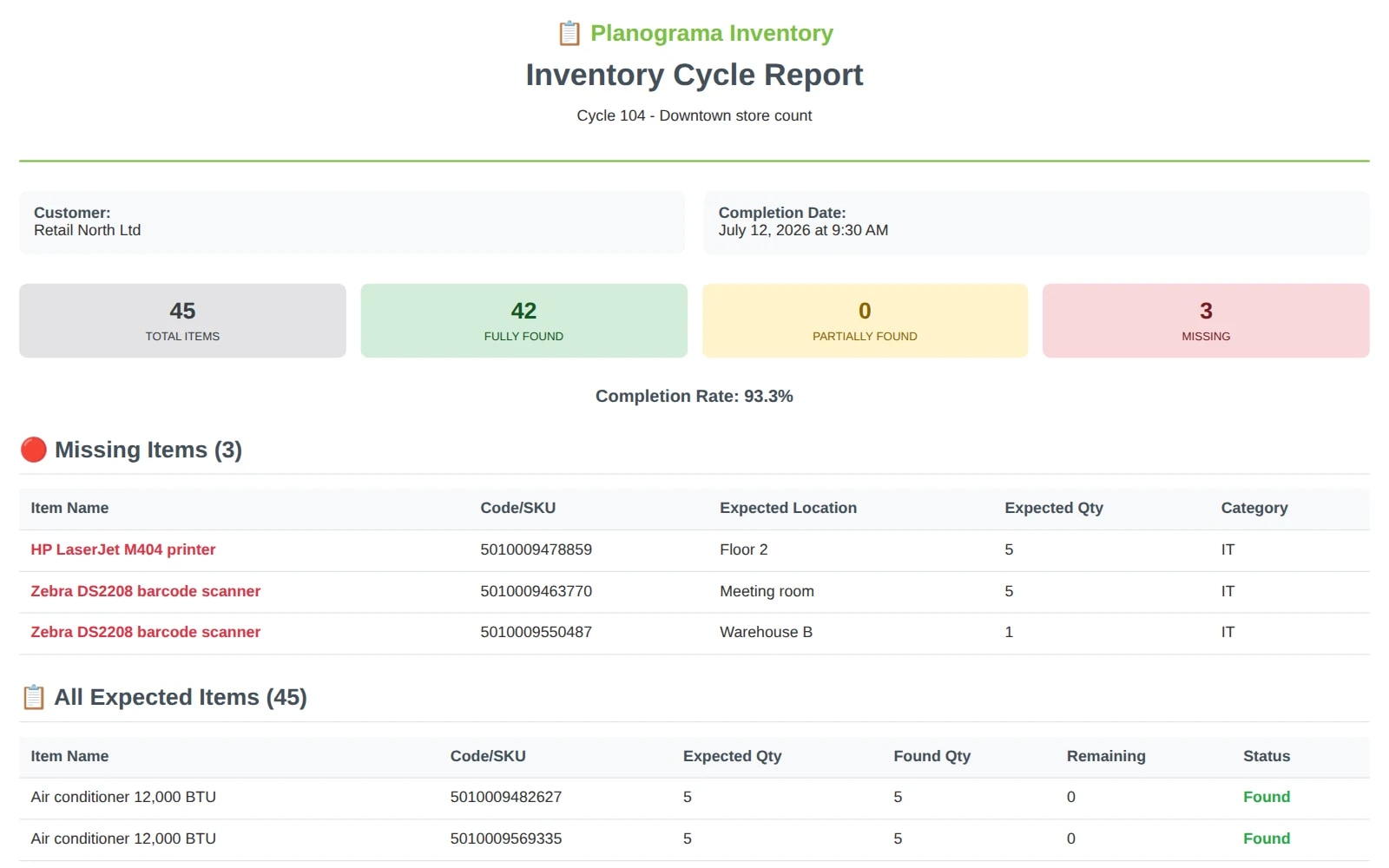Screen dimensions: 1389x868
Task: Click the Warehouse B location cell
Action: (x=767, y=632)
